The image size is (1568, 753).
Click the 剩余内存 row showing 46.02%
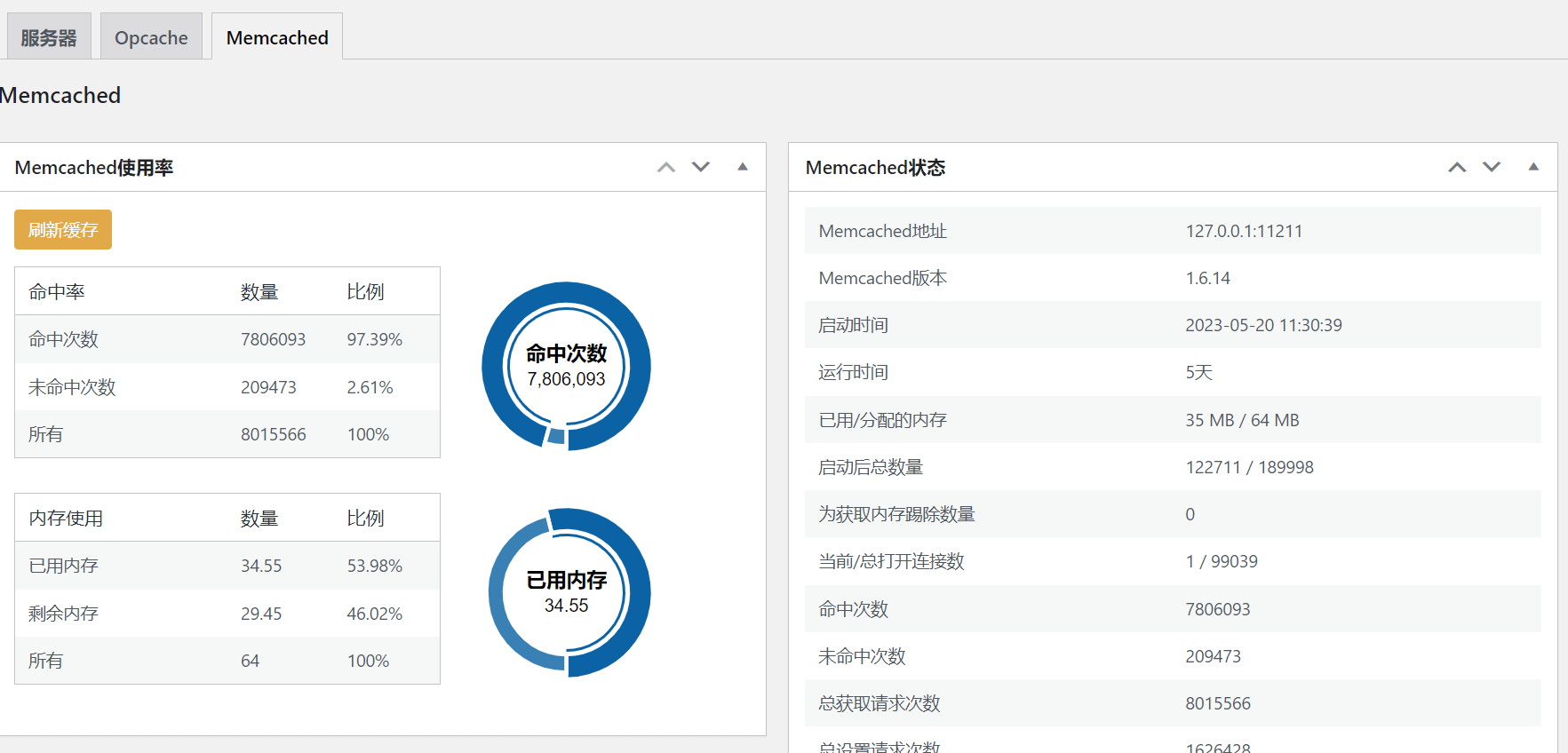pos(227,614)
